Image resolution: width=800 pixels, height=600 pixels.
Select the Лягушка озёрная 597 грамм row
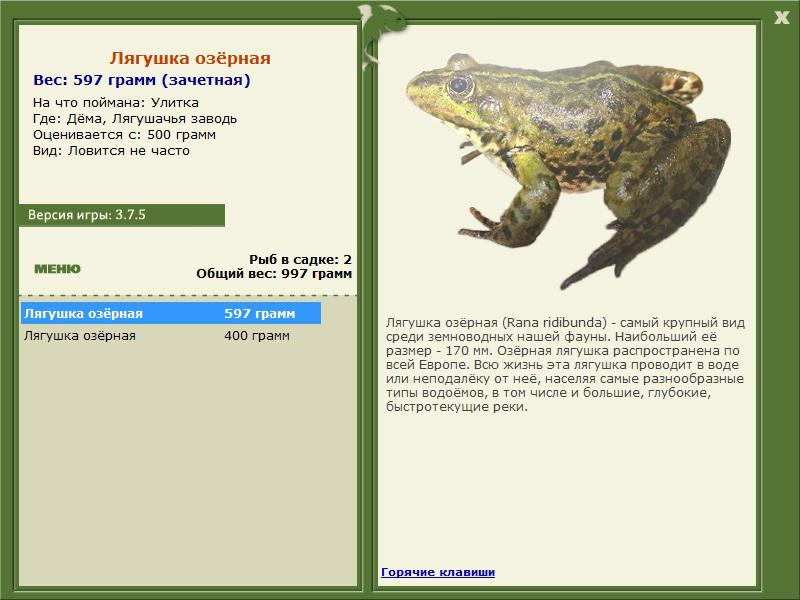tap(171, 313)
